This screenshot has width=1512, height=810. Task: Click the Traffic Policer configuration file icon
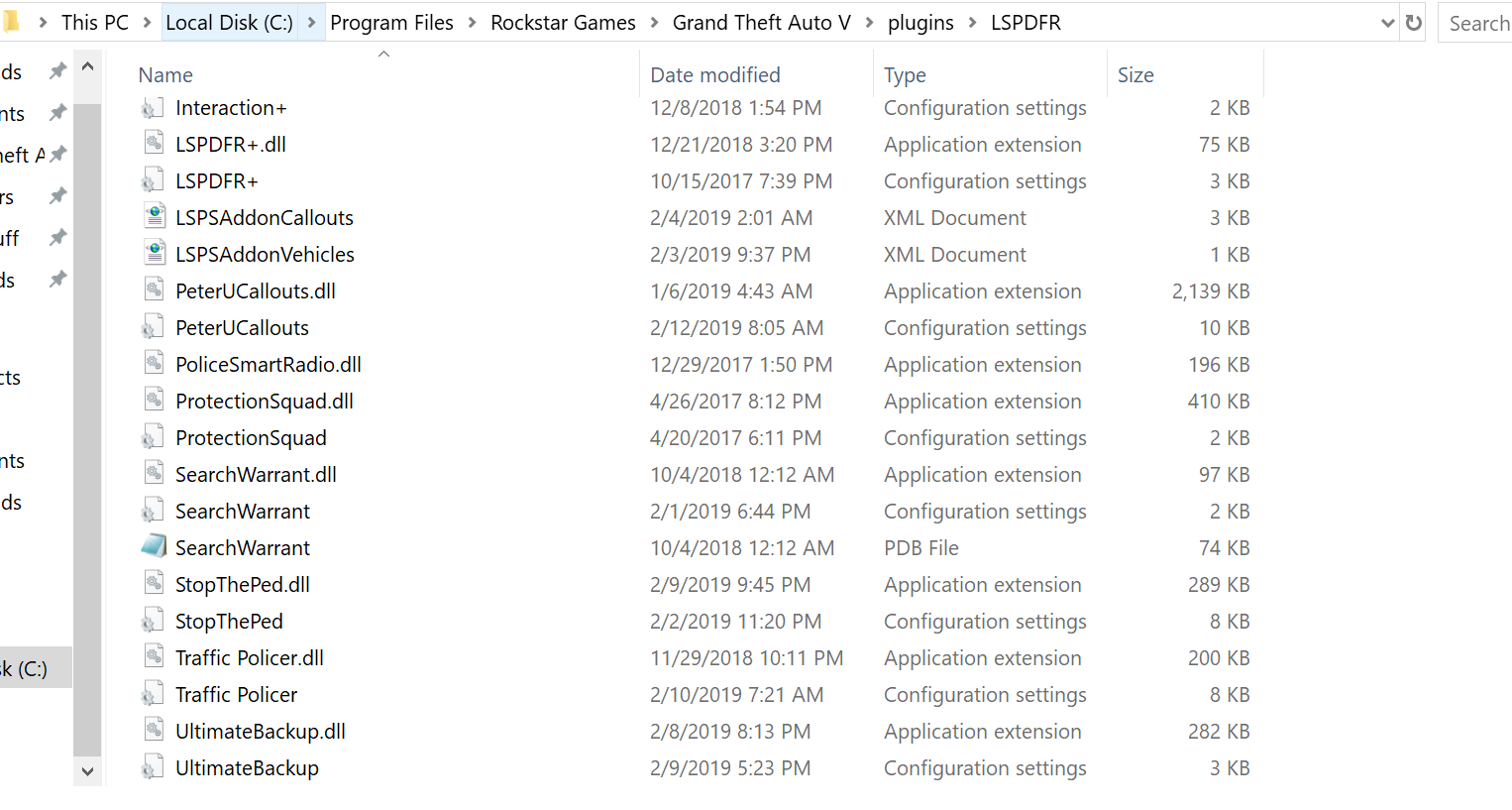pos(153,694)
